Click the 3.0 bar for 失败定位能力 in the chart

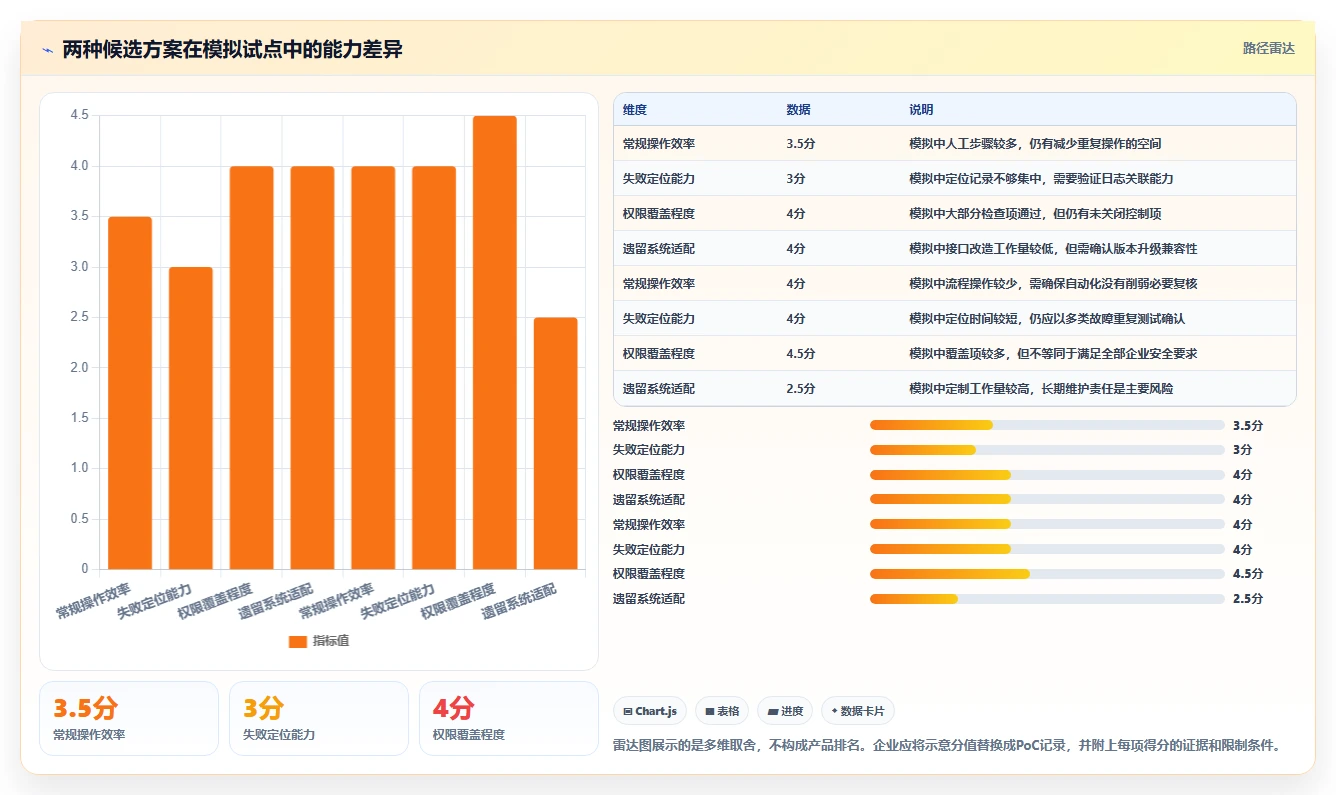pyautogui.click(x=191, y=418)
